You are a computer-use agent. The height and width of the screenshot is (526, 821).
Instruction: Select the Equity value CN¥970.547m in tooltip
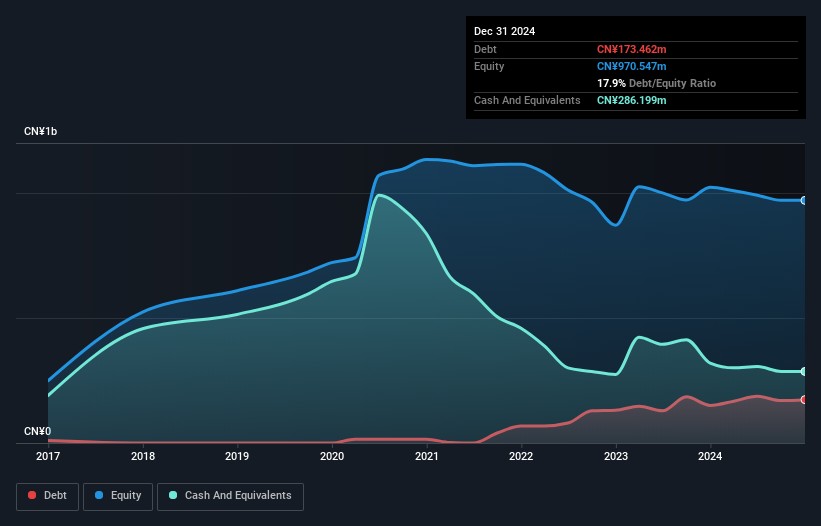tap(631, 66)
